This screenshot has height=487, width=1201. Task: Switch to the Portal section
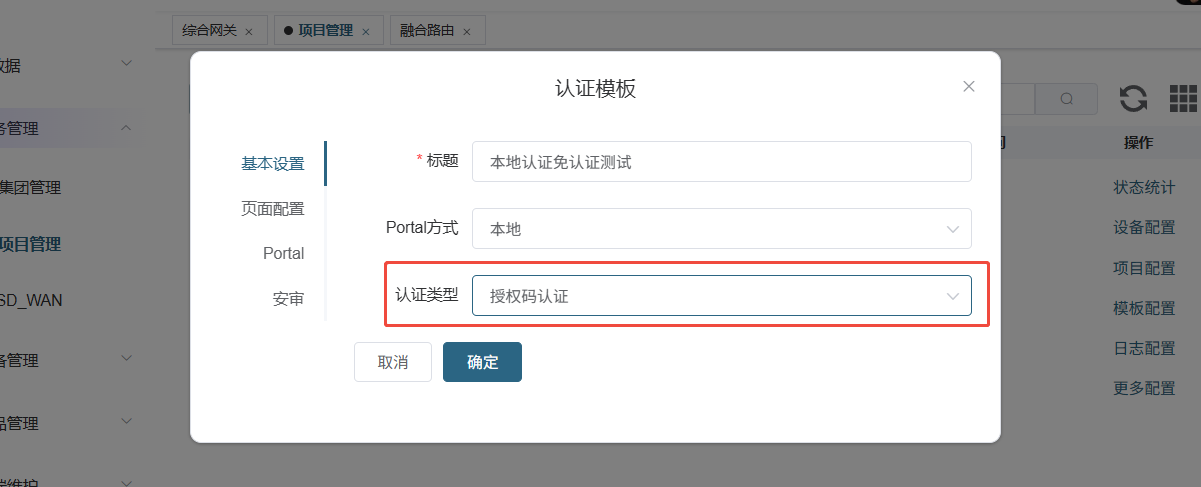coord(283,254)
